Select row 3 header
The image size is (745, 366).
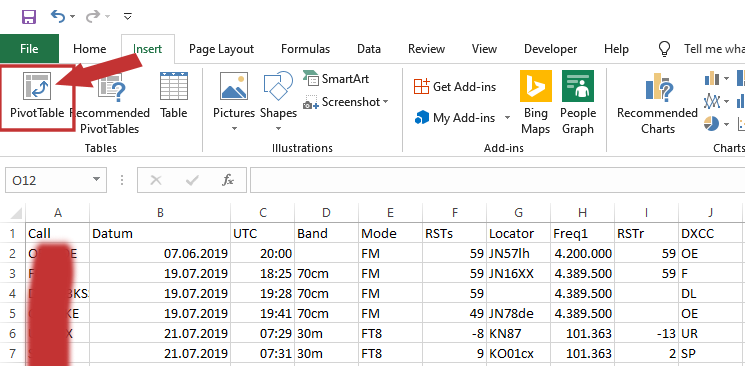pos(12,274)
